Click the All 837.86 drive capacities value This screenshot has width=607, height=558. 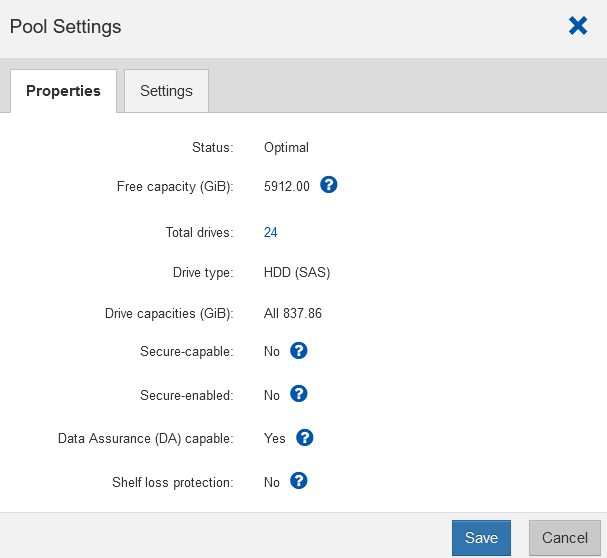tap(293, 313)
